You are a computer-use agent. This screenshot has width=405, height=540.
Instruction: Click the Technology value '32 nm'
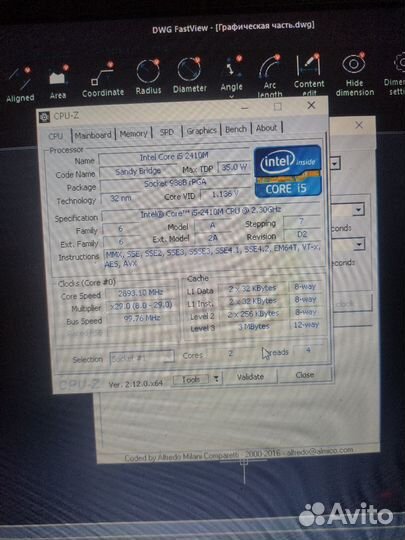point(121,199)
